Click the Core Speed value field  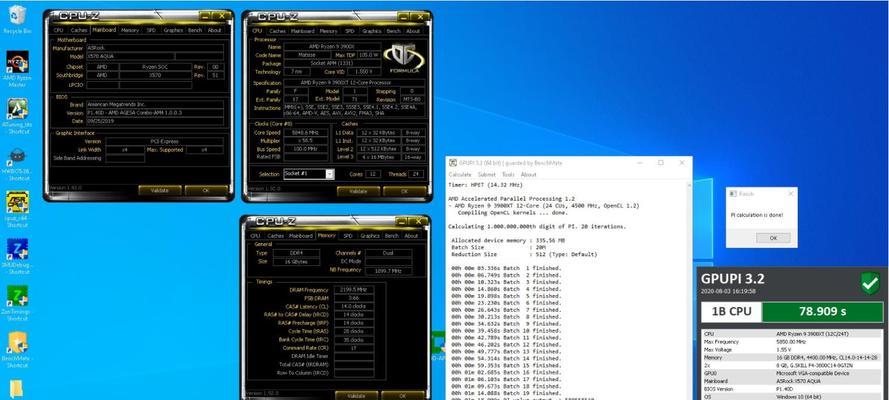(x=306, y=133)
